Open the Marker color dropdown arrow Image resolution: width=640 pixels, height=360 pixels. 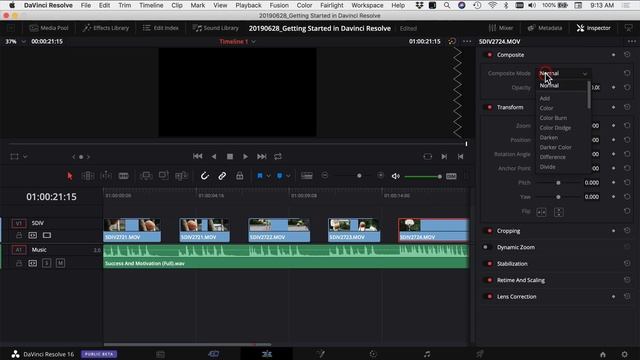(288, 176)
